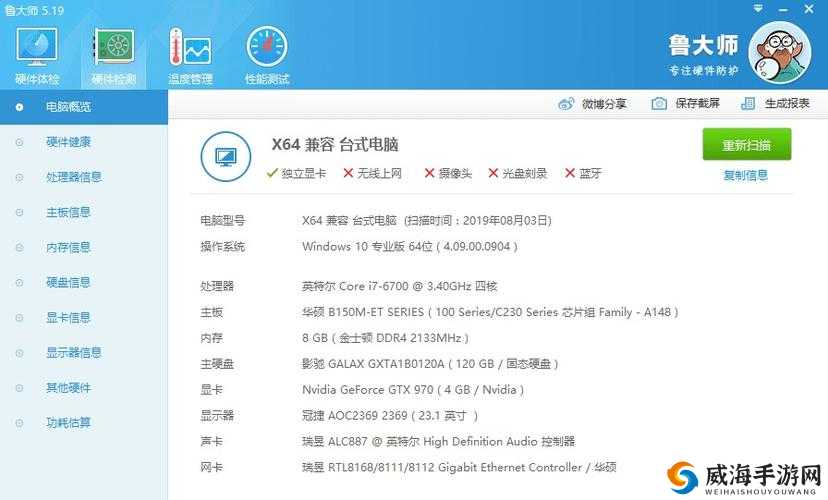Image resolution: width=828 pixels, height=500 pixels.
Task: Open the 硬件体检 hardware checkup icon
Action: pos(37,46)
